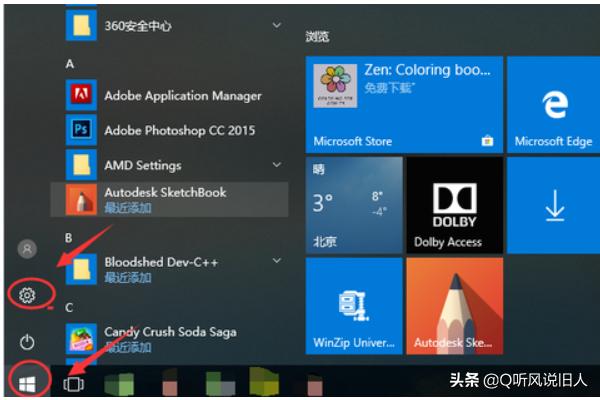
Task: Click the yellow-green pixelated taskbar icon
Action: click(264, 381)
